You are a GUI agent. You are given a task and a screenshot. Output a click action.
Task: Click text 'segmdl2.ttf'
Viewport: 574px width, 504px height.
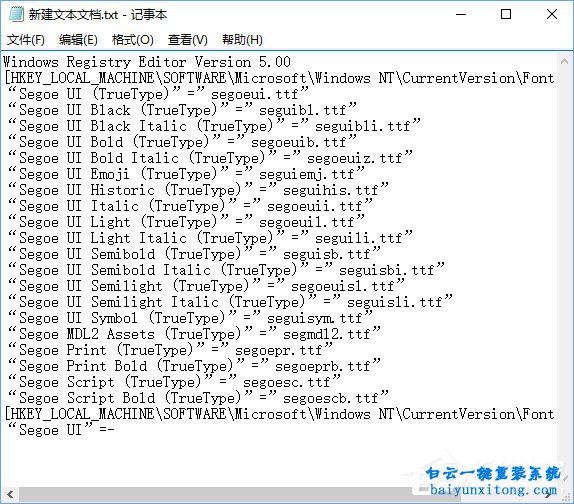coord(327,334)
